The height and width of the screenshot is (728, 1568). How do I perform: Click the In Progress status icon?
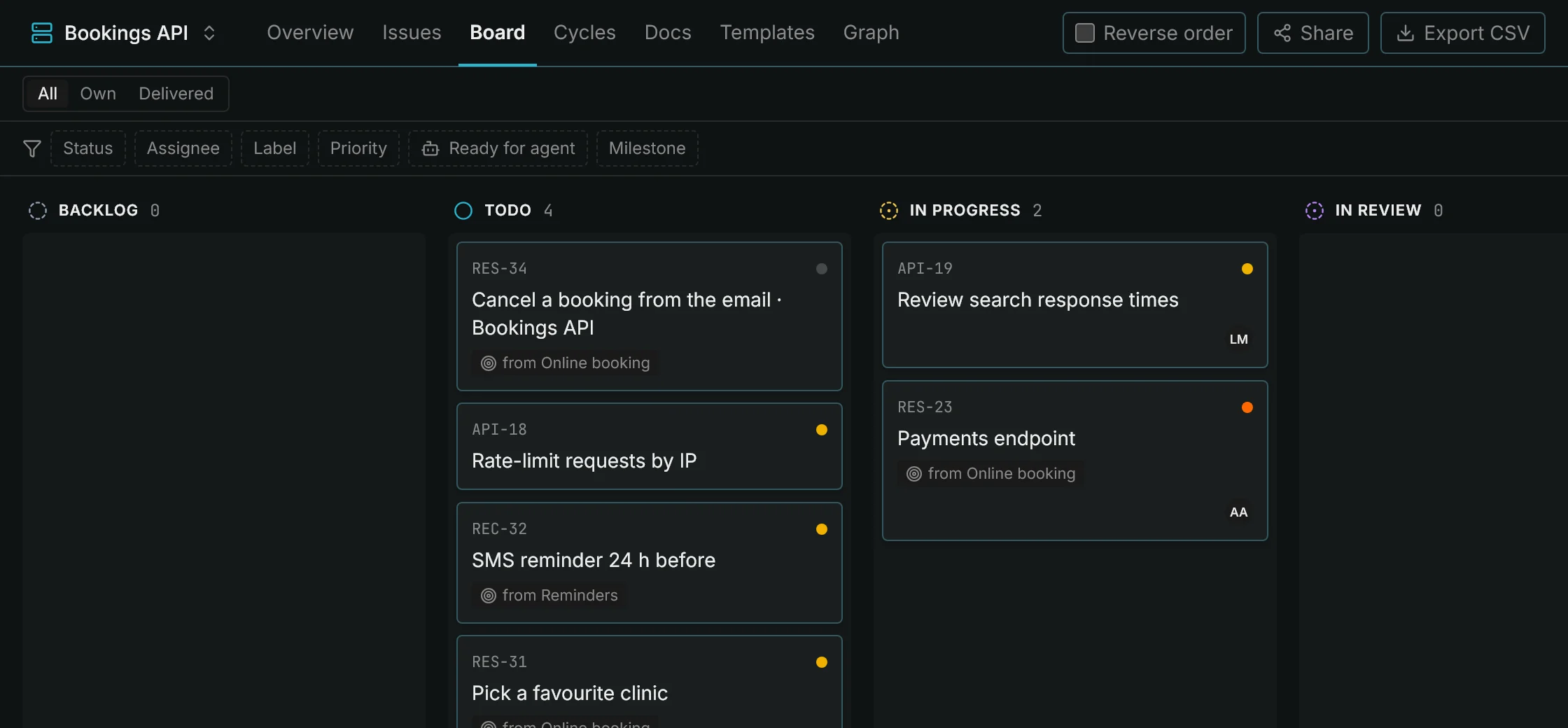pyautogui.click(x=889, y=211)
